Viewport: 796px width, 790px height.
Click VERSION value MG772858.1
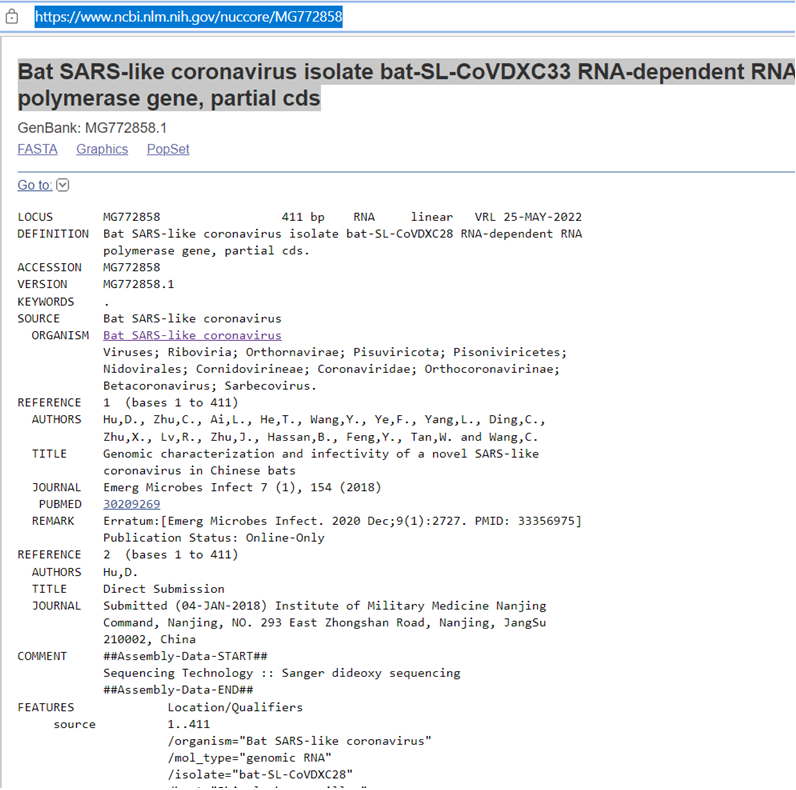[x=139, y=284]
